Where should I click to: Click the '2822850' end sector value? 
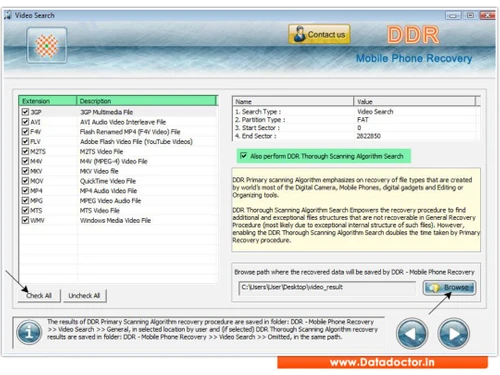369,136
